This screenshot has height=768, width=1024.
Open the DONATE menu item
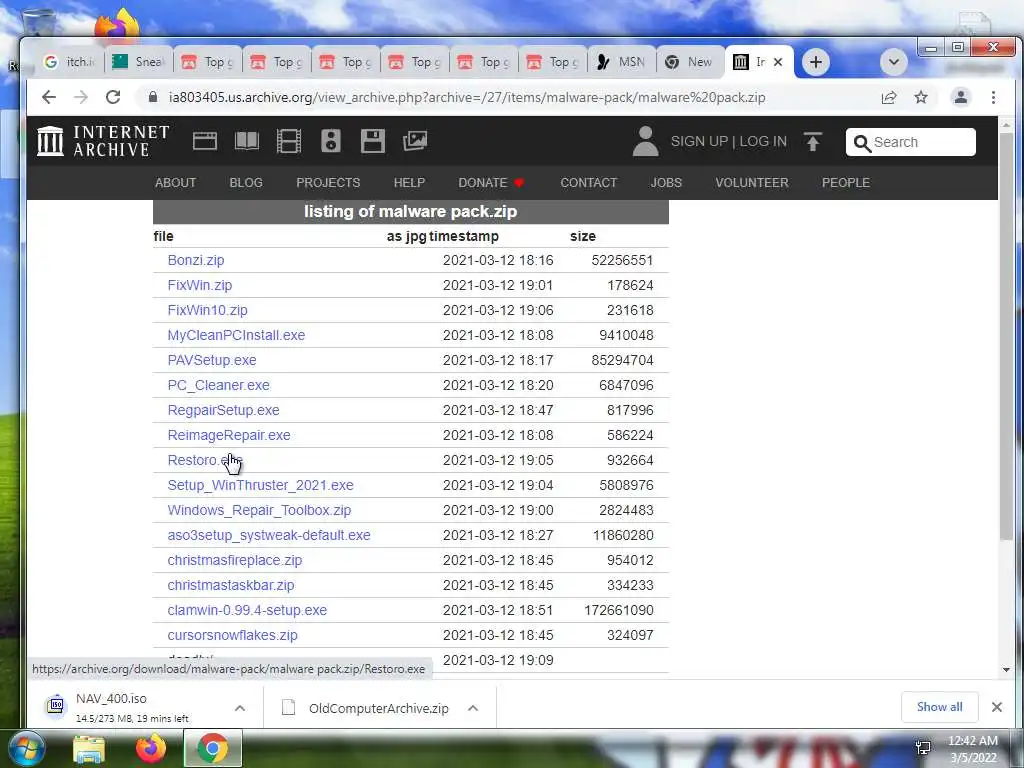click(491, 183)
